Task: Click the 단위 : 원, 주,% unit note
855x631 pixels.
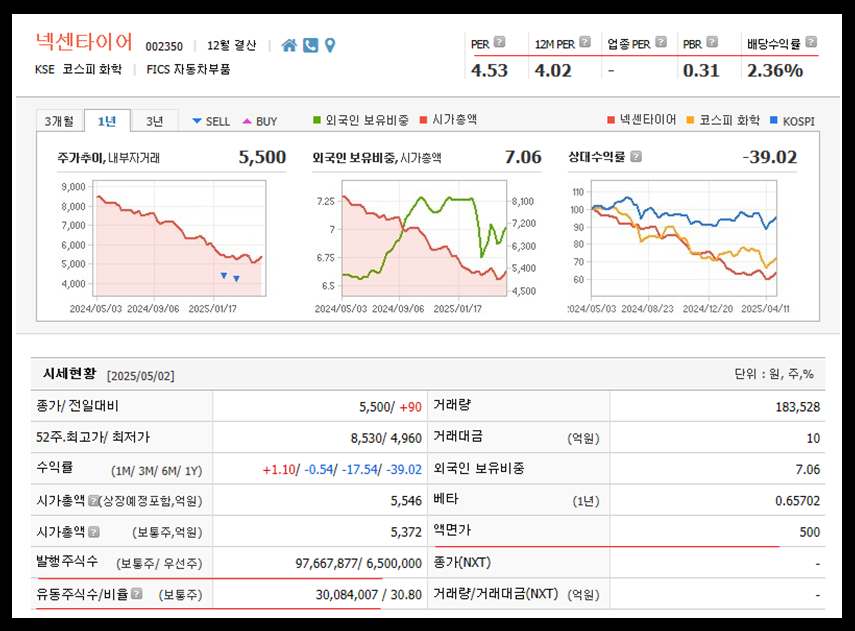Action: point(774,374)
